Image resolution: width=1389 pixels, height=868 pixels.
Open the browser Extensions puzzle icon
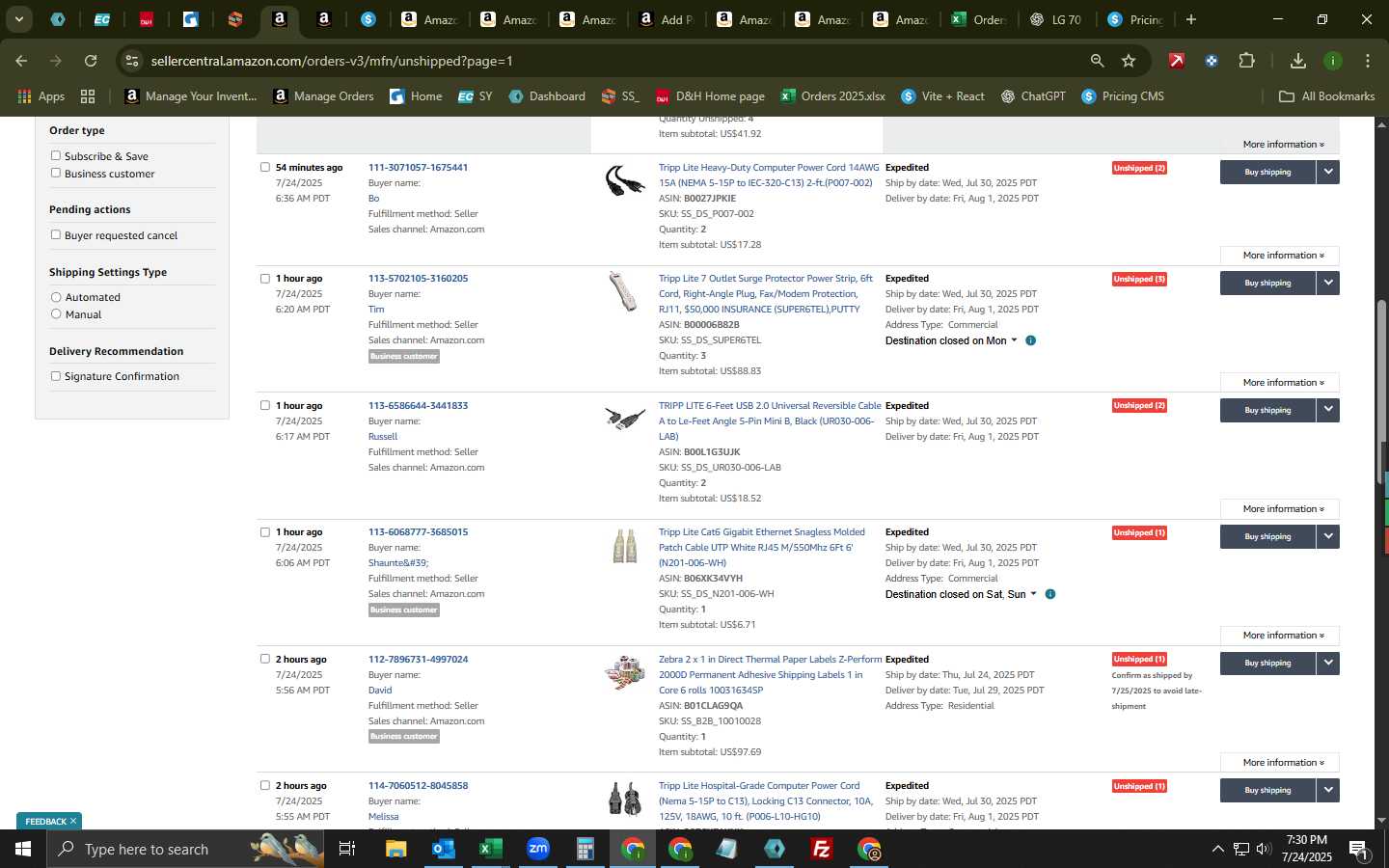(x=1246, y=61)
